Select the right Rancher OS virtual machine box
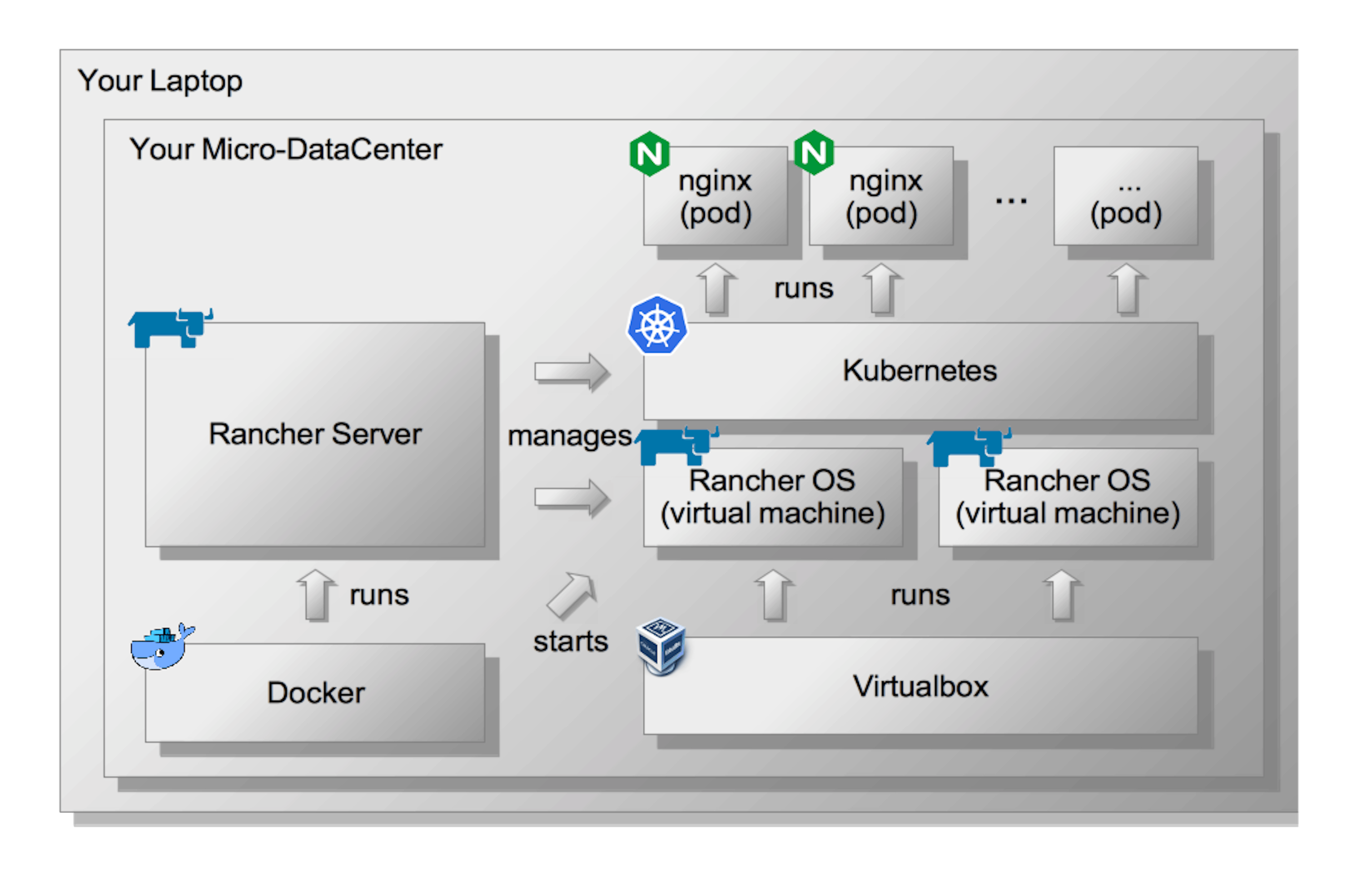 click(x=1068, y=498)
